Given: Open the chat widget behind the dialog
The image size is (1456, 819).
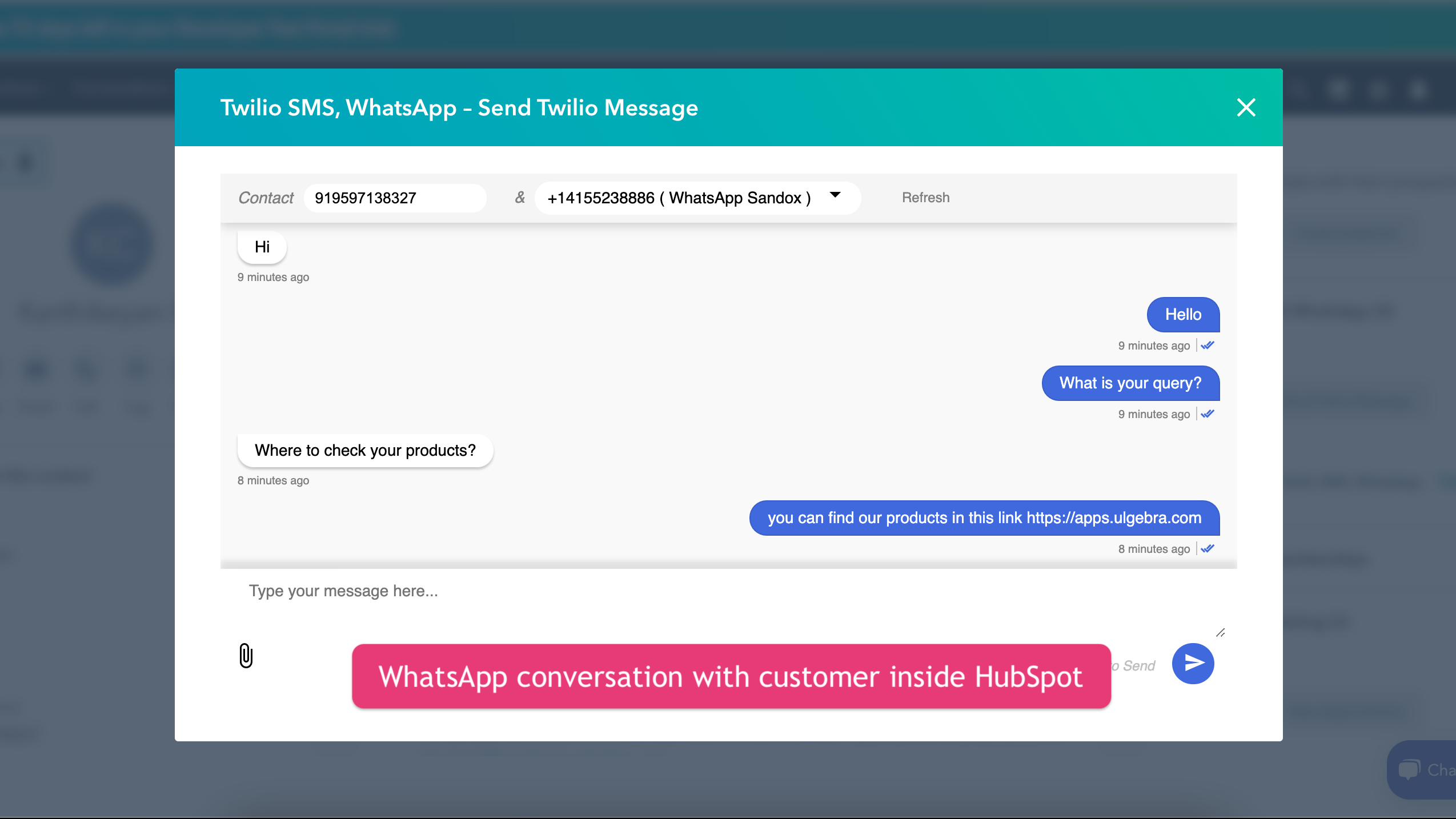Looking at the screenshot, I should (x=1422, y=769).
